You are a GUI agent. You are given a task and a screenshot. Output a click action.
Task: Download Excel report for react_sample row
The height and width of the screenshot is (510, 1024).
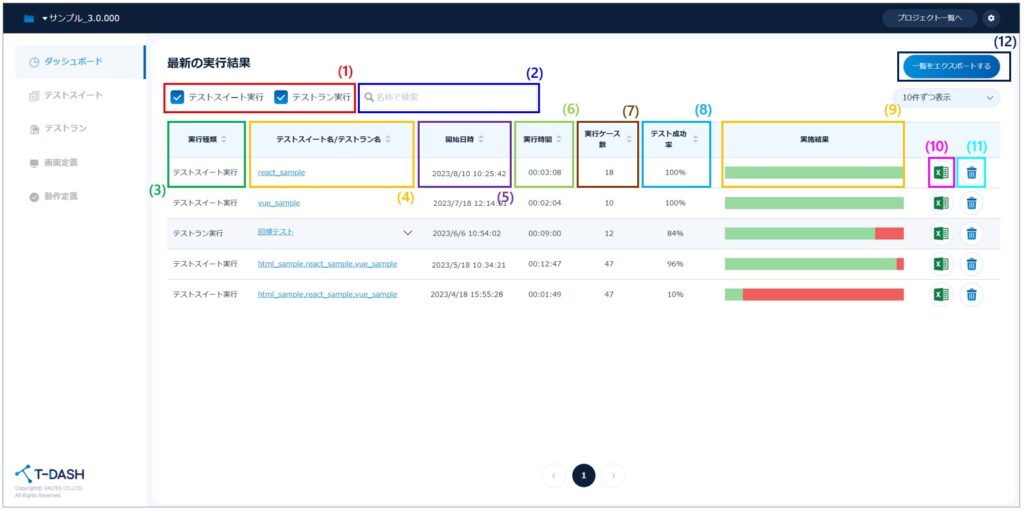940,173
